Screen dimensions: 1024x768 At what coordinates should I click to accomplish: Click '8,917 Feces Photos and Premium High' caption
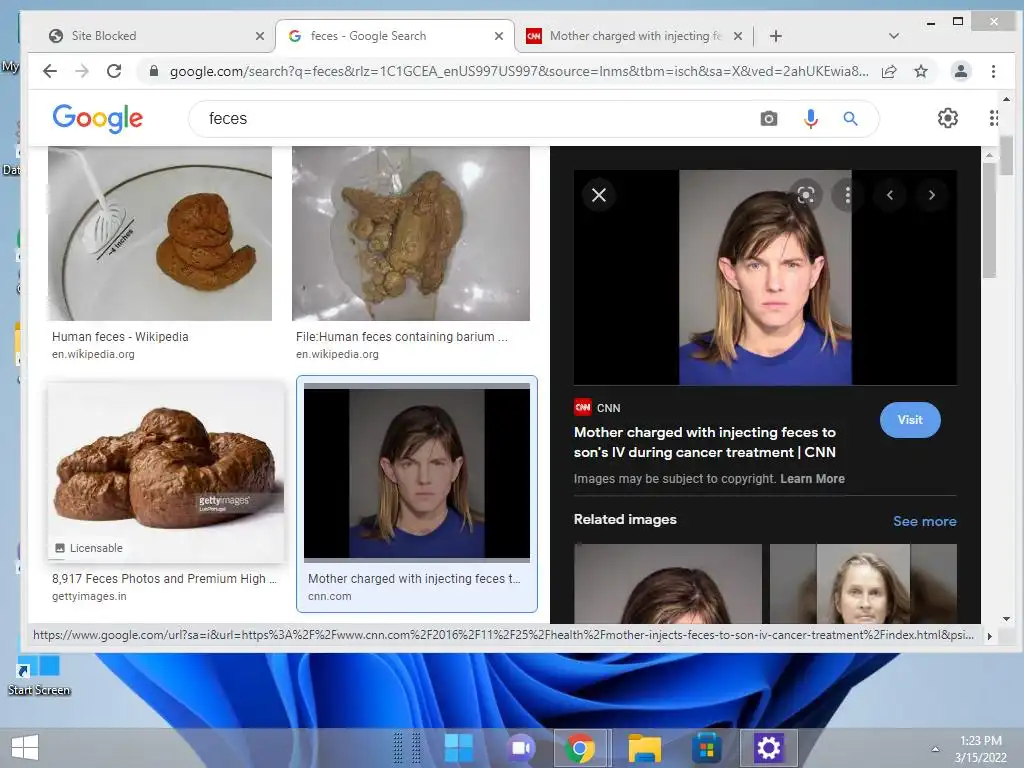(x=164, y=579)
